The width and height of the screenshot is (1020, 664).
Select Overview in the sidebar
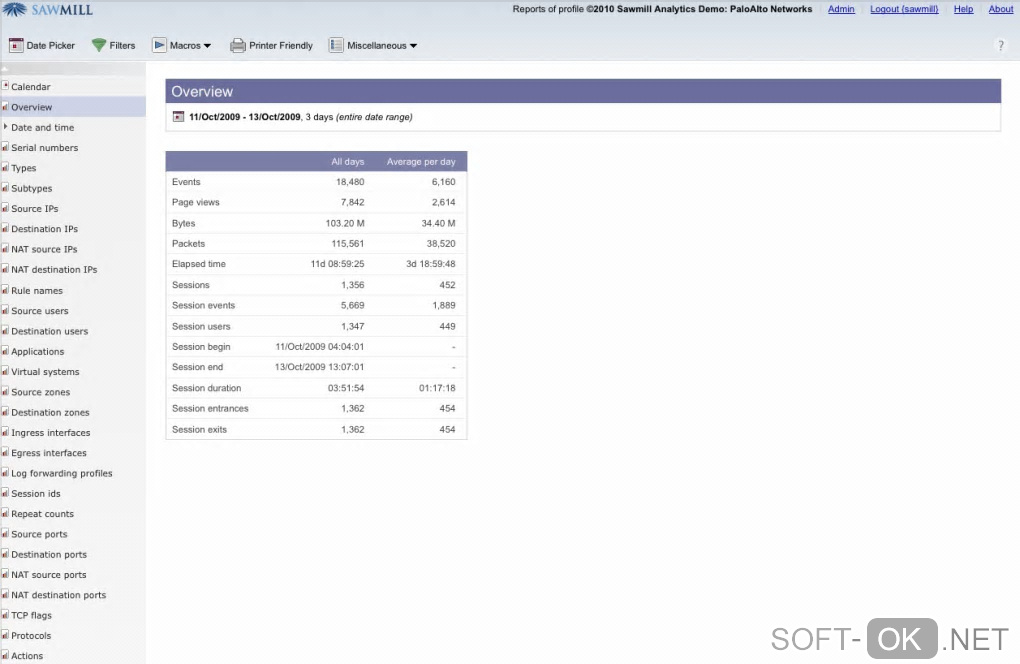73,107
